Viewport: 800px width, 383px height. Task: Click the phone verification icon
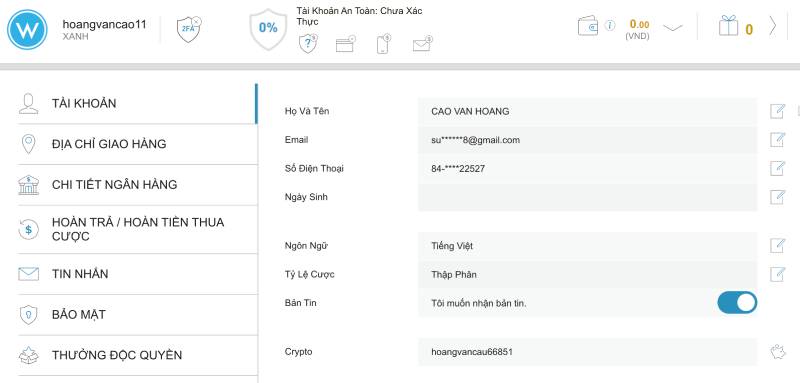[x=383, y=44]
